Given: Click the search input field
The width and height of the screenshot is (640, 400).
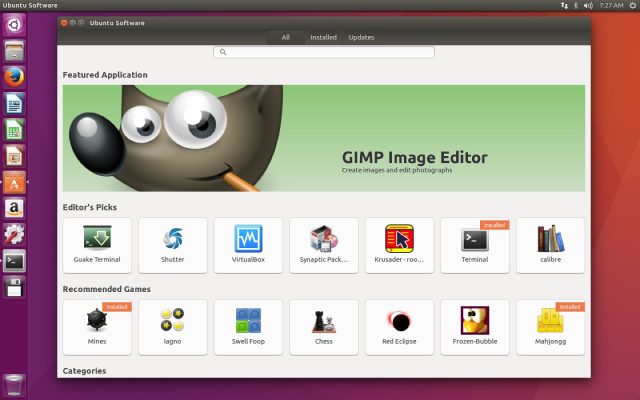Looking at the screenshot, I should click(x=323, y=52).
